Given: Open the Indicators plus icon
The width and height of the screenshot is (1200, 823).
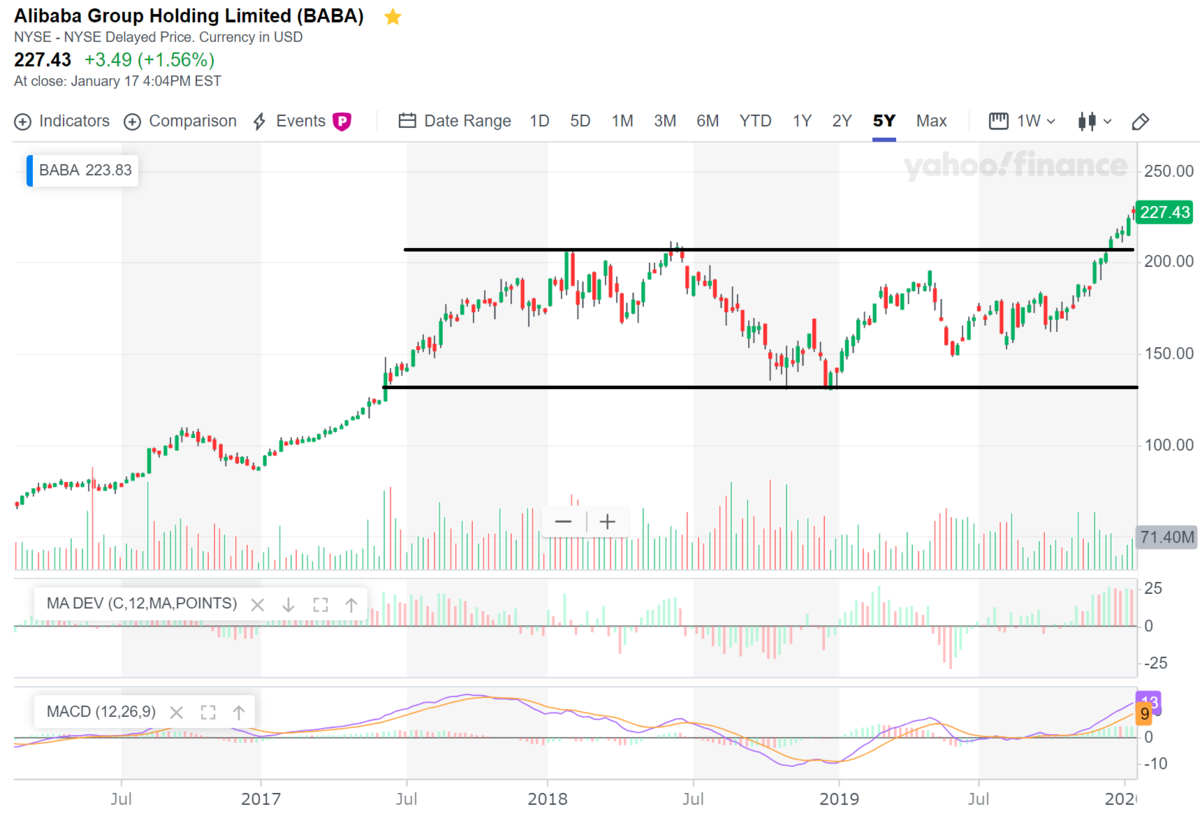Looking at the screenshot, I should (x=23, y=121).
